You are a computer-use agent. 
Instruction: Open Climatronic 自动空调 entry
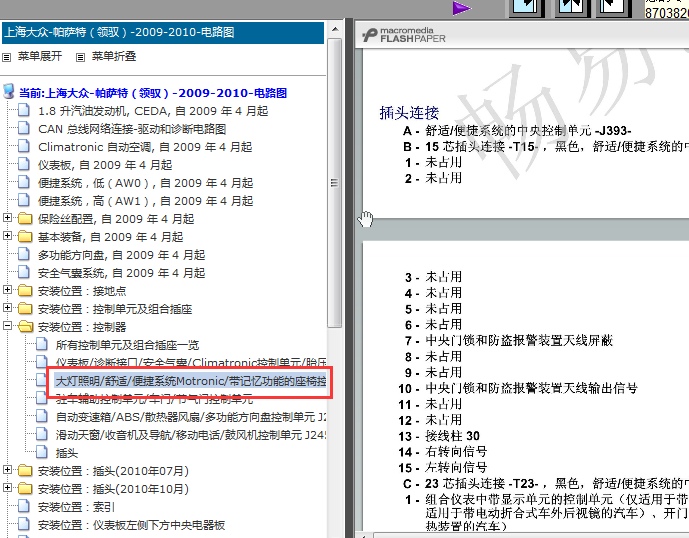pyautogui.click(x=145, y=147)
